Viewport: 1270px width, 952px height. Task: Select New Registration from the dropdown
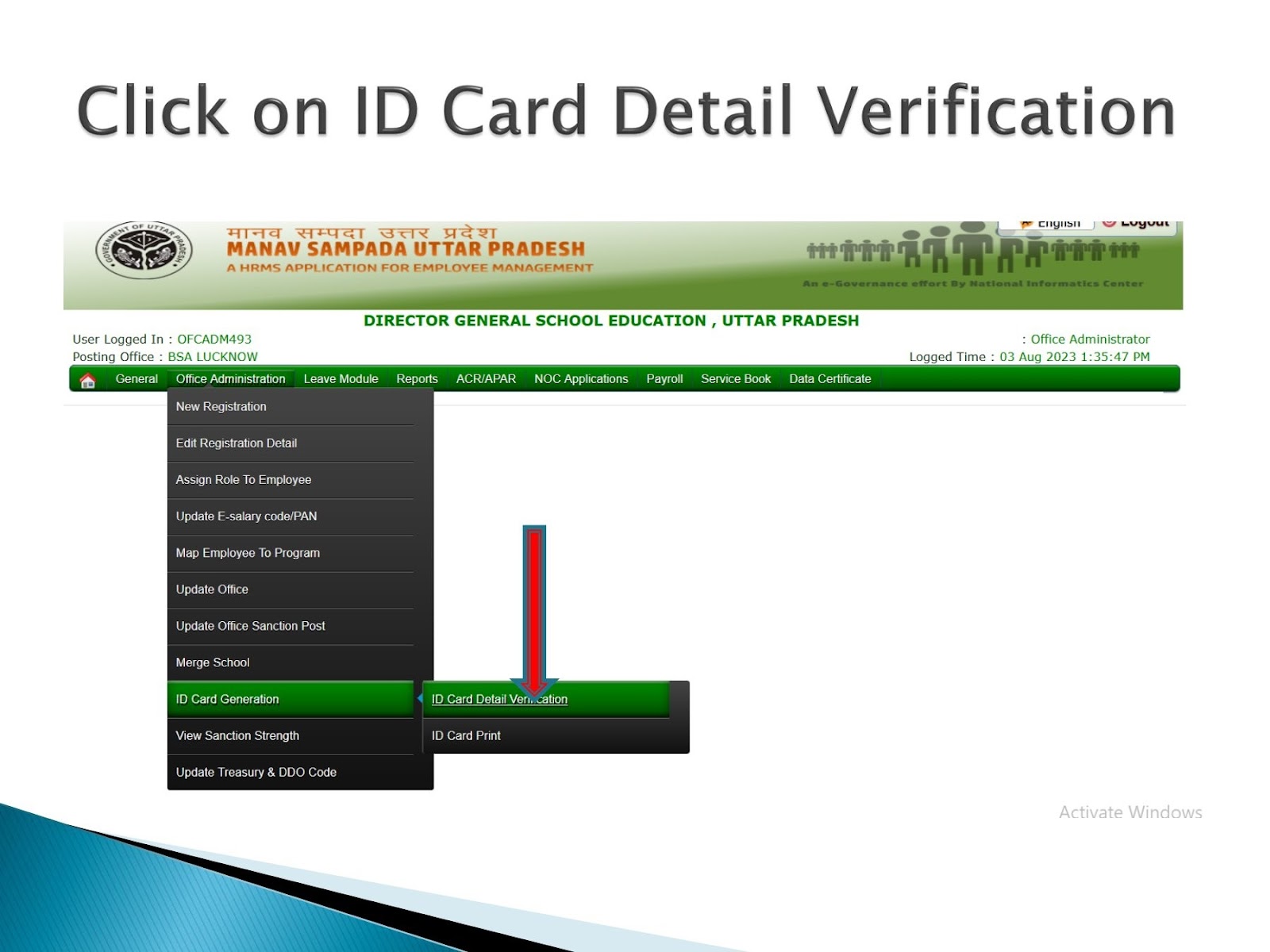(291, 407)
